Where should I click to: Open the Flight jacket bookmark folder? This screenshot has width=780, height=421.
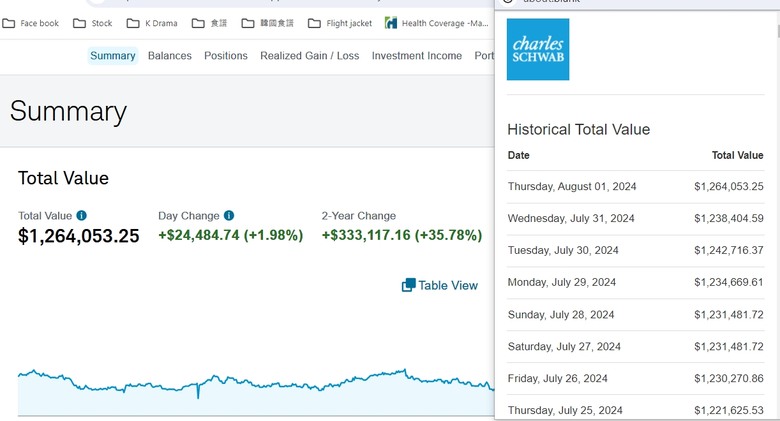coord(340,23)
